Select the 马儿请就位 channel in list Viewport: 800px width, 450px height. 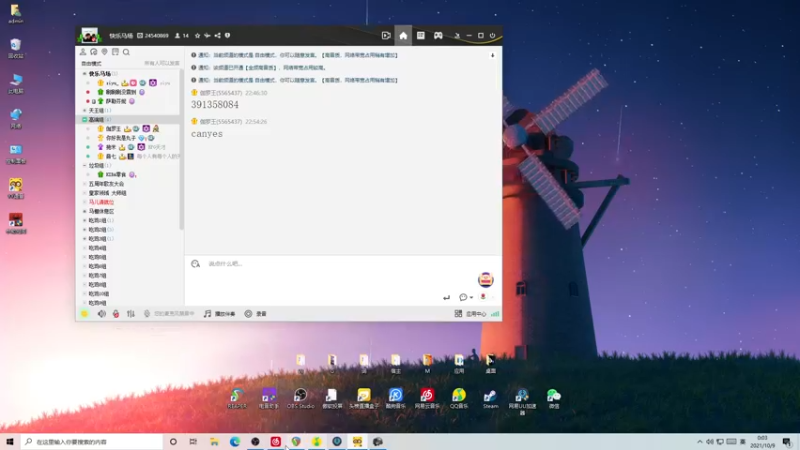click(102, 202)
